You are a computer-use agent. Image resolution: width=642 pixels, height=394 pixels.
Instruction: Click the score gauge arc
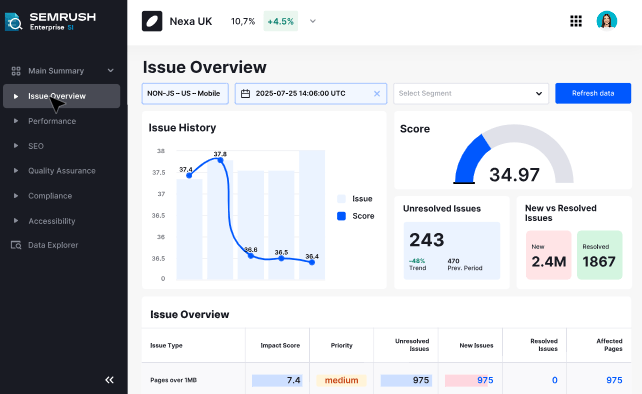pos(513,154)
